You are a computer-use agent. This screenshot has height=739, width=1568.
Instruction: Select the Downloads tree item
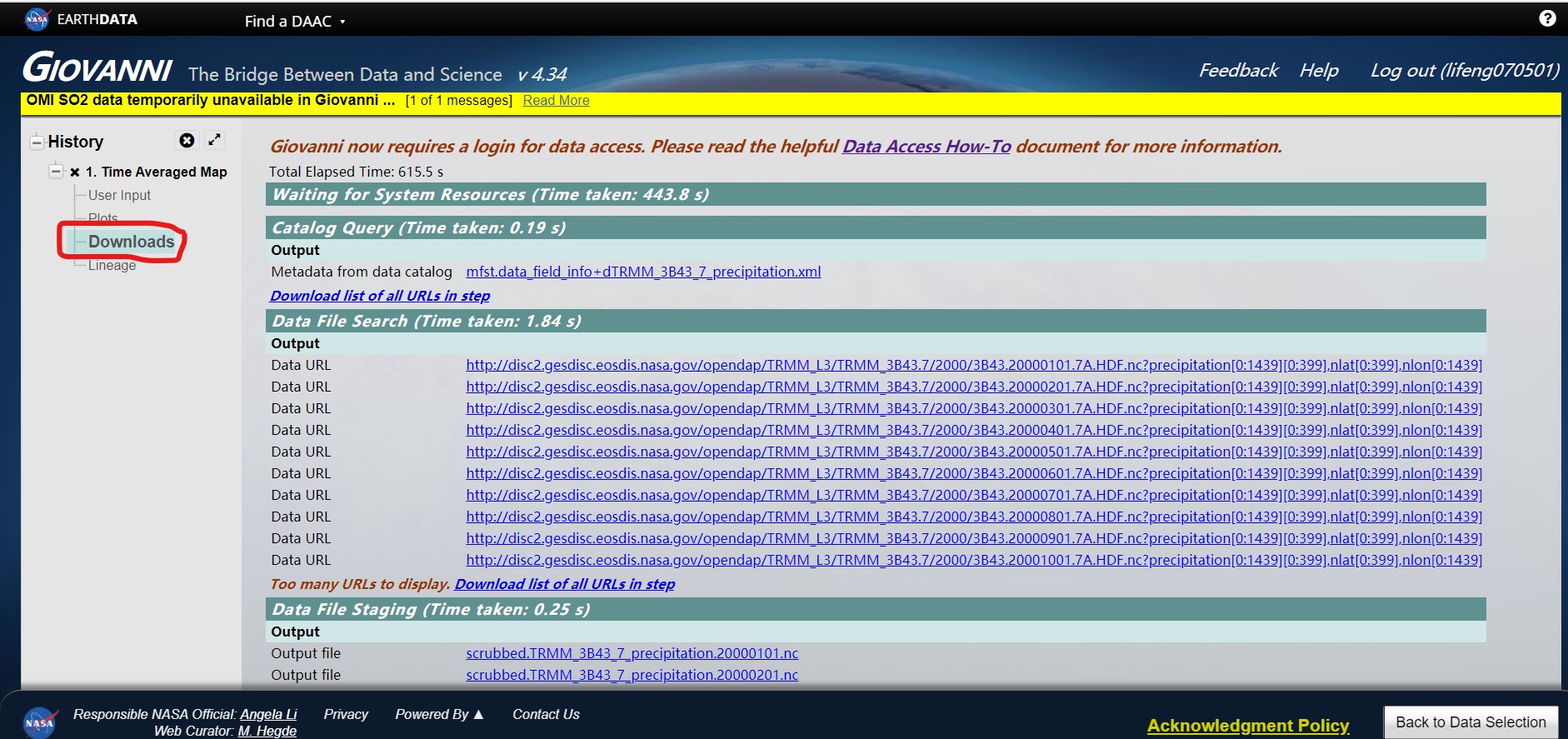pyautogui.click(x=131, y=242)
